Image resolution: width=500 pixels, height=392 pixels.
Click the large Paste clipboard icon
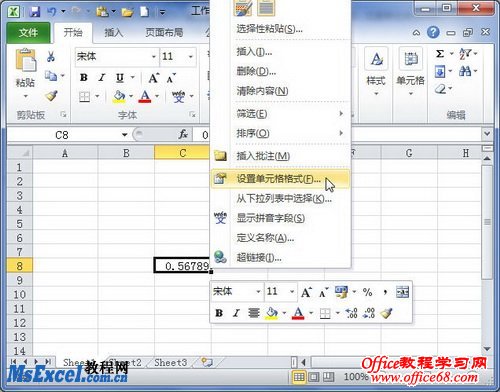[x=25, y=61]
